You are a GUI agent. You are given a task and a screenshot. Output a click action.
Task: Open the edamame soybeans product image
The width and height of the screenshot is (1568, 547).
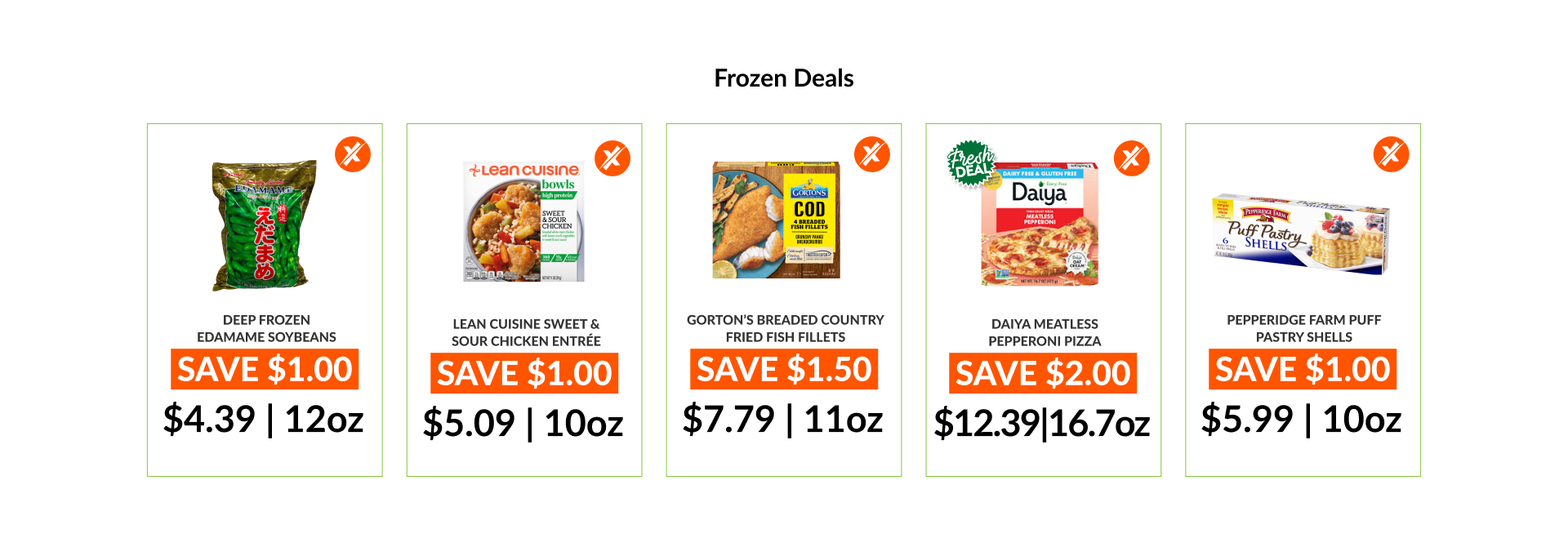(264, 225)
